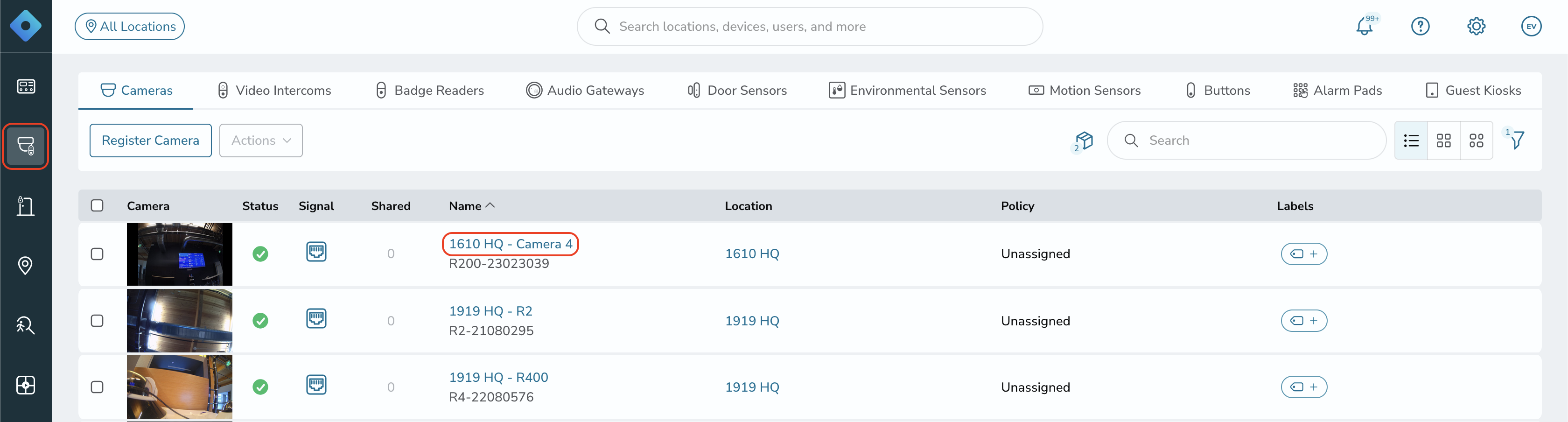This screenshot has height=422, width=1568.
Task: Toggle the select-all cameras checkbox
Action: click(97, 206)
